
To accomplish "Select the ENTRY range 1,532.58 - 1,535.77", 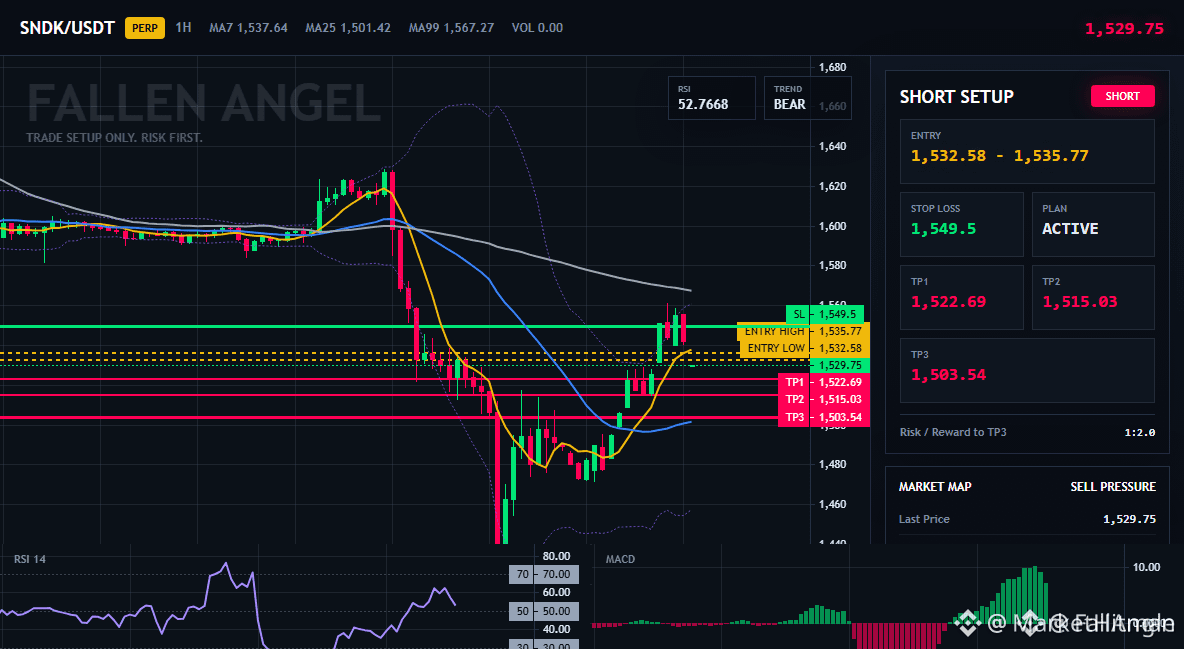I will pyautogui.click(x=1000, y=156).
